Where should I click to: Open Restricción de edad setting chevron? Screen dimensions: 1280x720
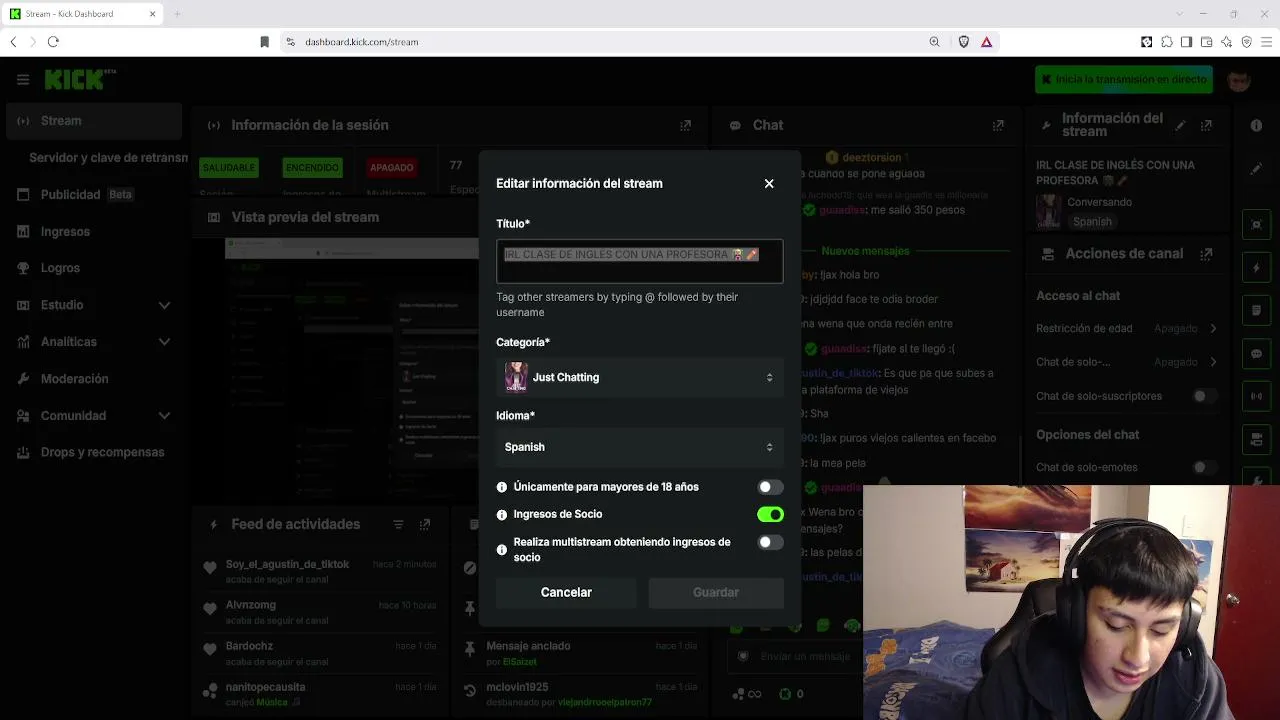click(1213, 328)
